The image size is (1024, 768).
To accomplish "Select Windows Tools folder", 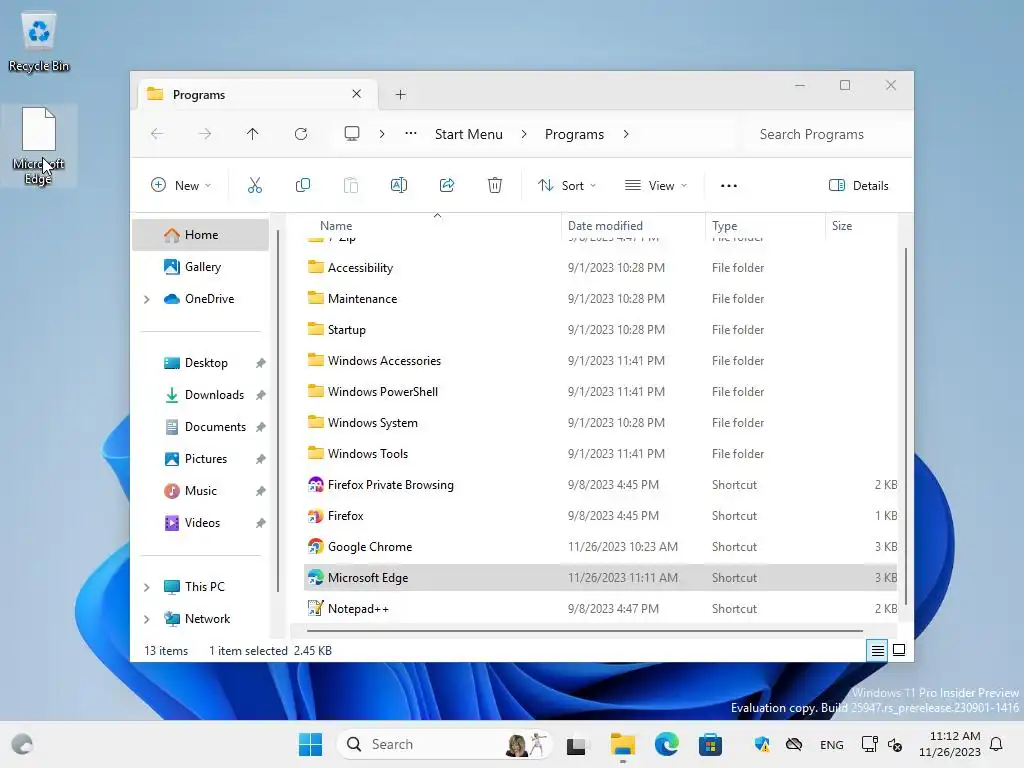I will pyautogui.click(x=600, y=454).
